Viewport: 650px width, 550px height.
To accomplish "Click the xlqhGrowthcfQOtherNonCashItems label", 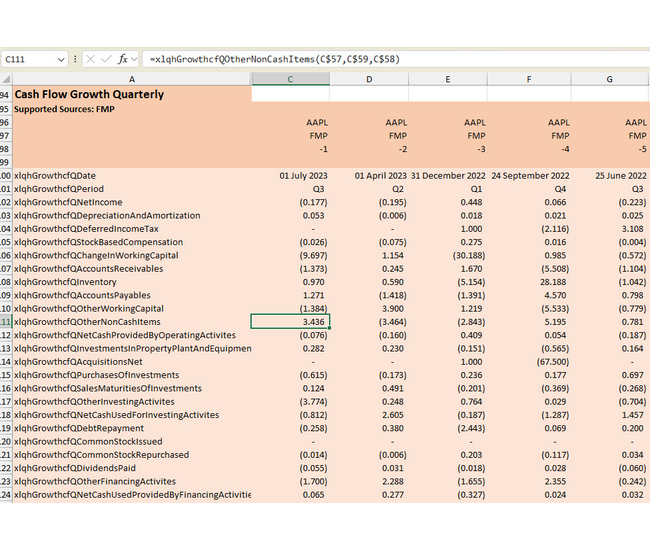I will coord(87,322).
